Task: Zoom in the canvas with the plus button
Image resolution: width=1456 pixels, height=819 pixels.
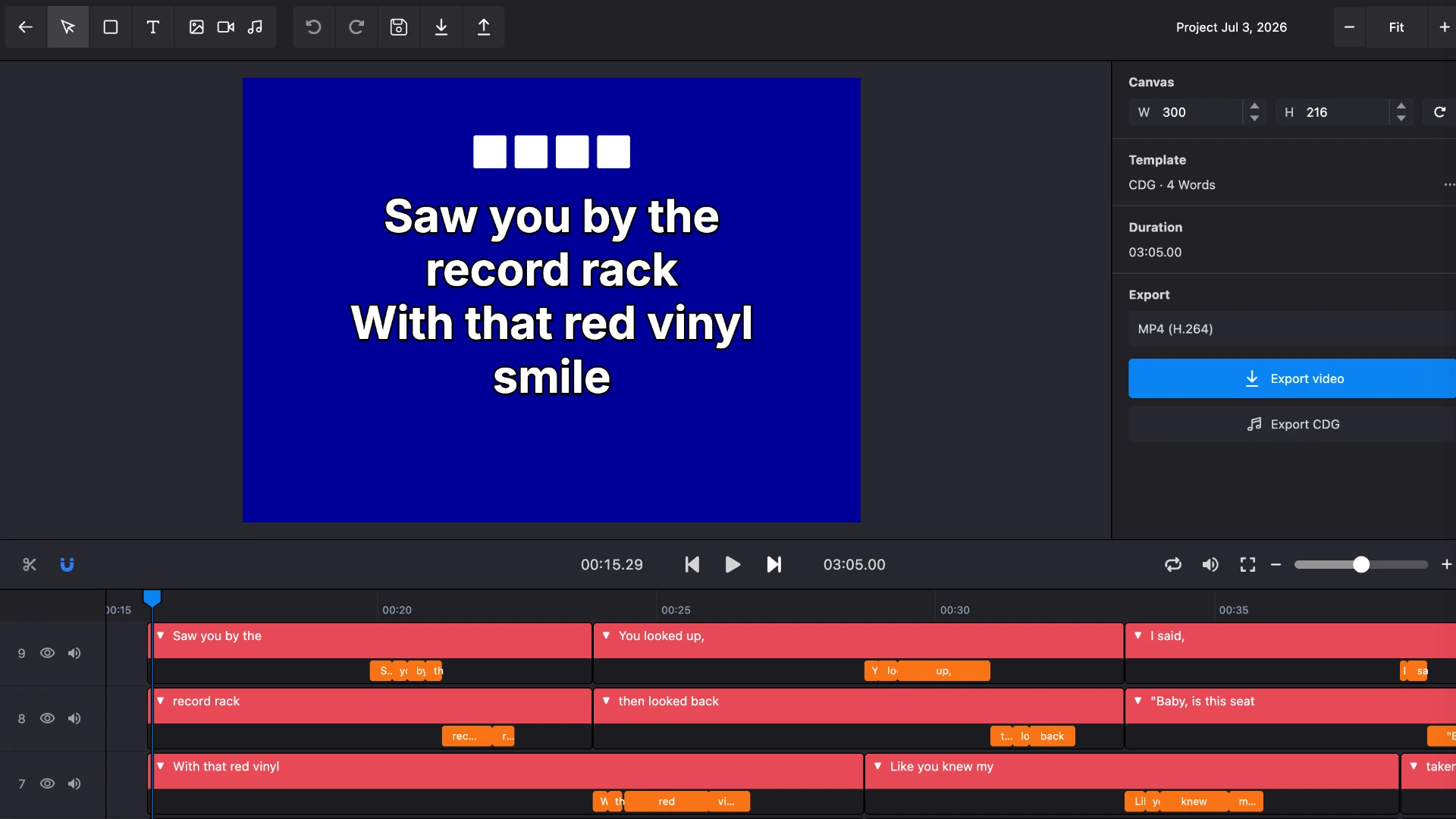Action: (1444, 27)
